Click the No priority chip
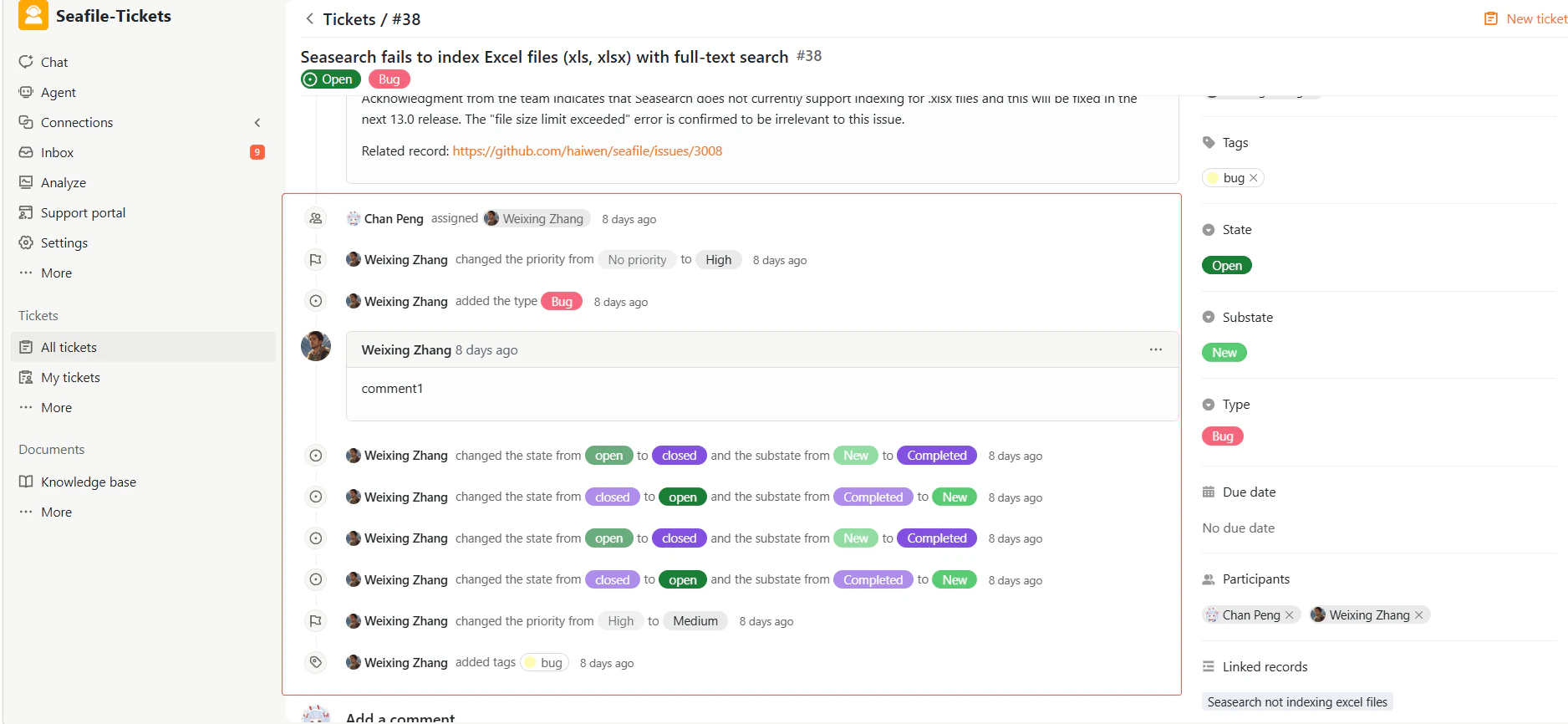 pyautogui.click(x=638, y=260)
